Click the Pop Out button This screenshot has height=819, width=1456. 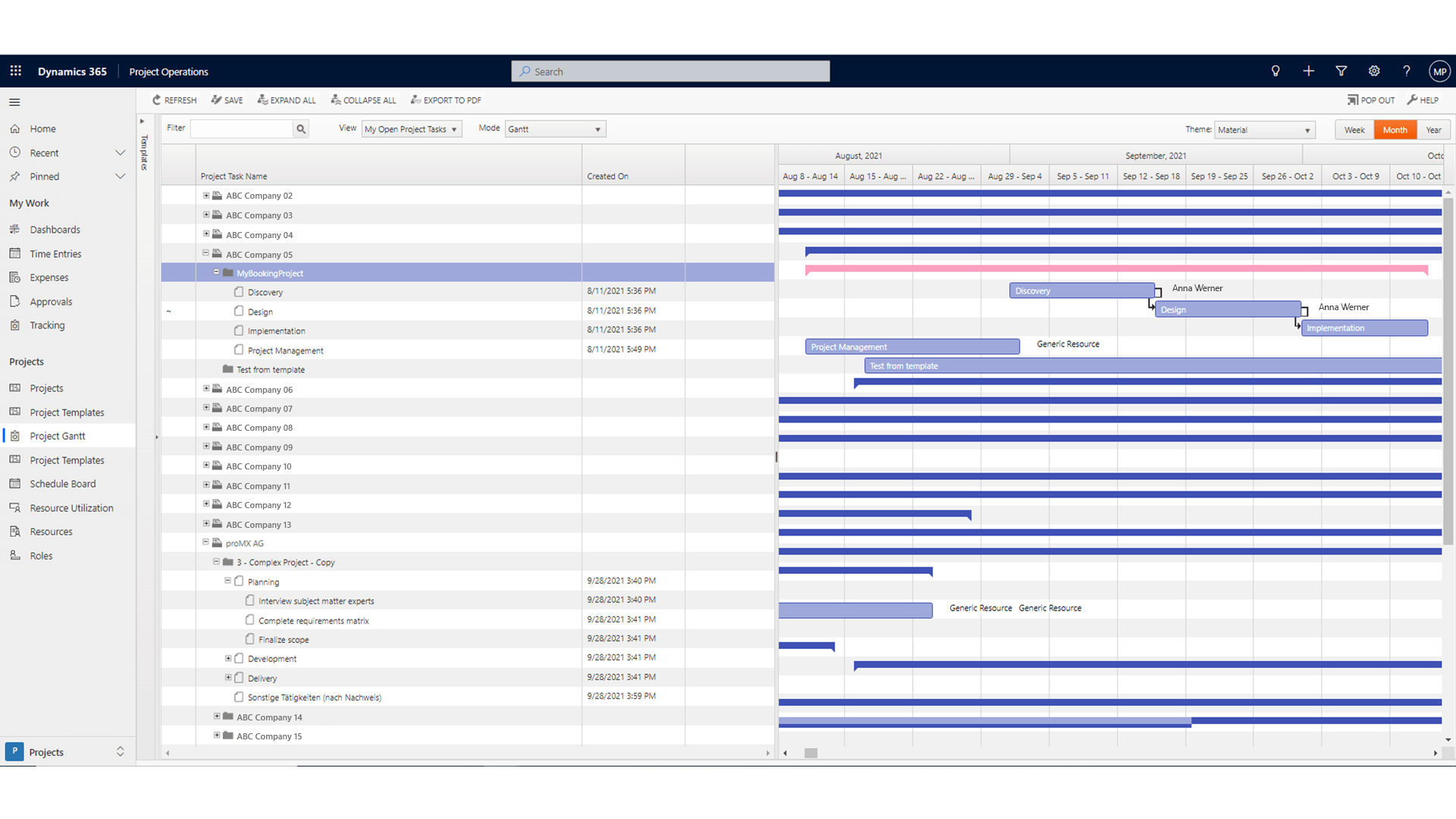[1370, 99]
